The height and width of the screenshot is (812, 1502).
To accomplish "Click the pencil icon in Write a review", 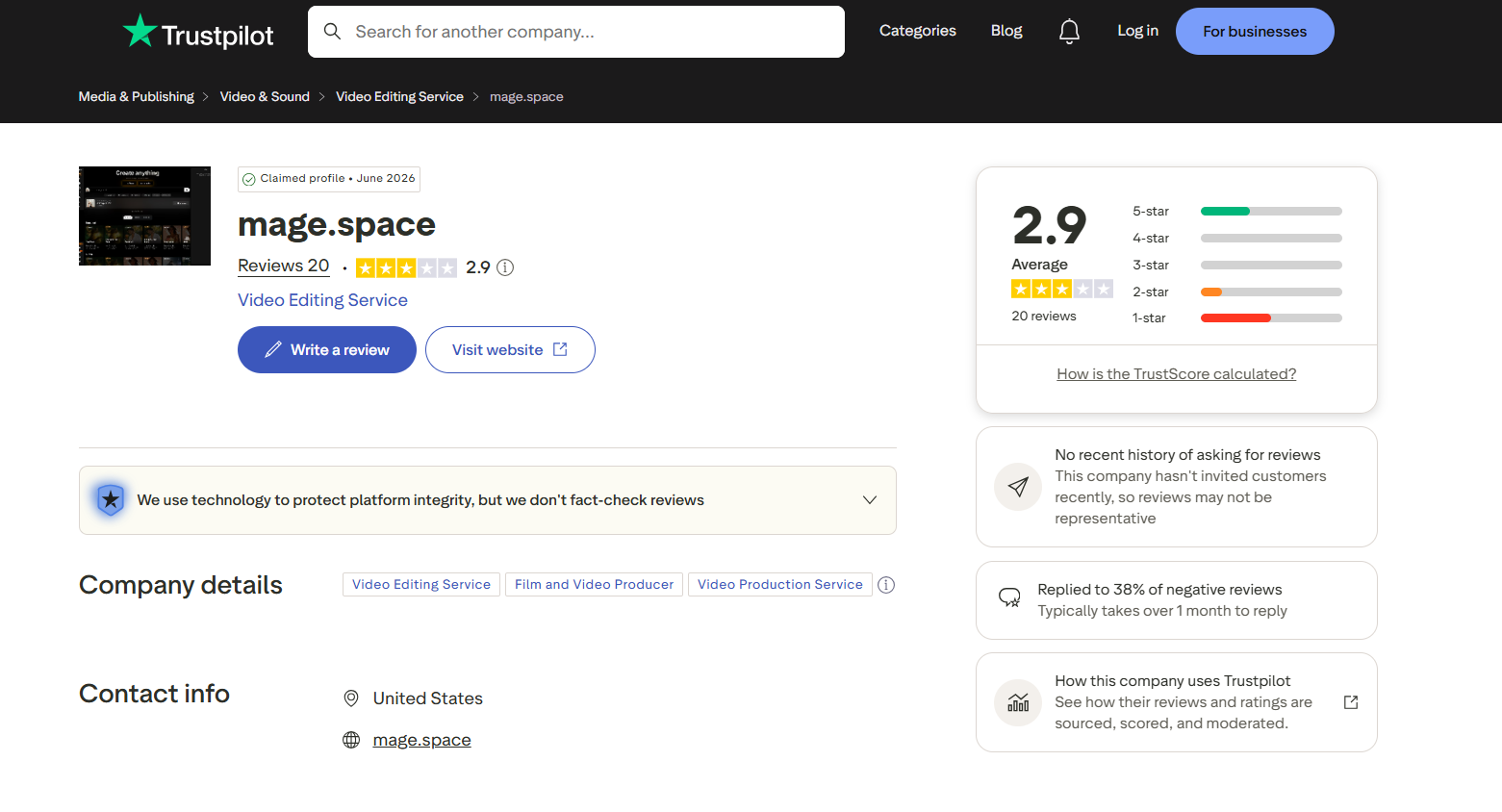I will pyautogui.click(x=273, y=350).
